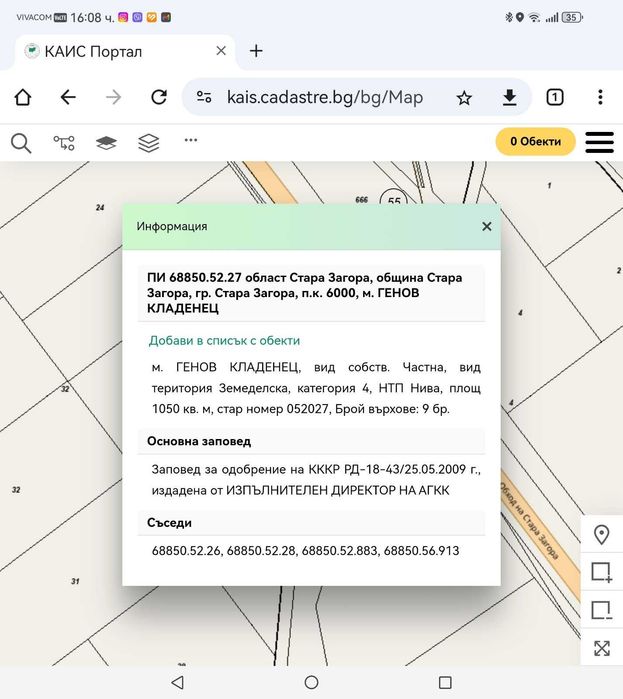623x699 pixels.
Task: Click map parcel labeled 31
Action: [75, 581]
